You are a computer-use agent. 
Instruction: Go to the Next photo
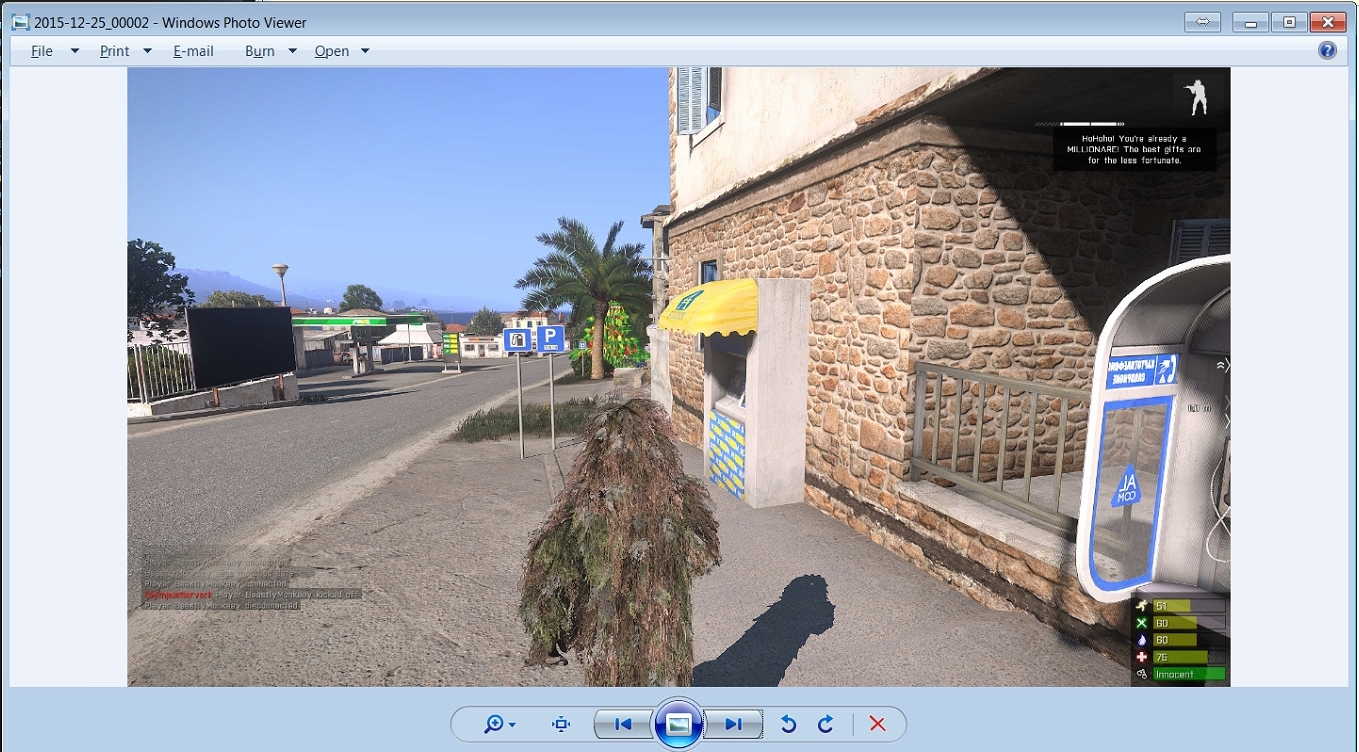coord(734,724)
